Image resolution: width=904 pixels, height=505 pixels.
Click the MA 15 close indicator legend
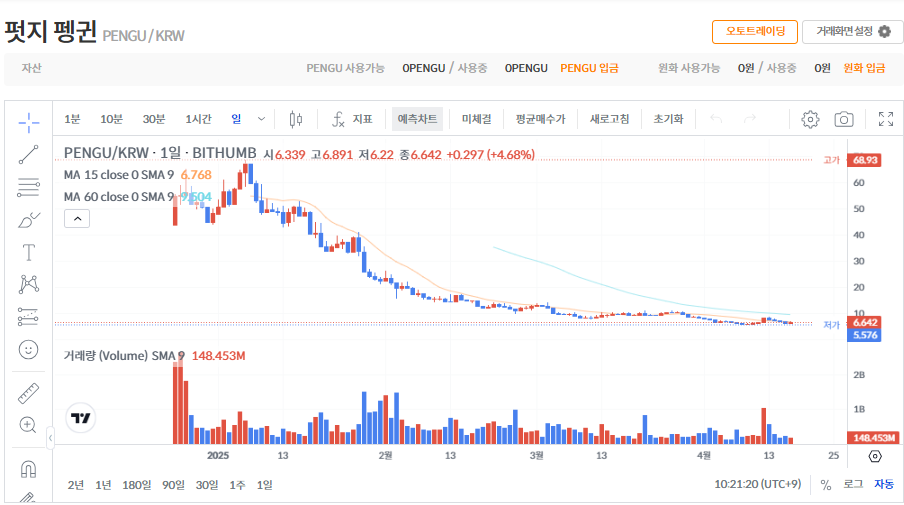(x=119, y=175)
